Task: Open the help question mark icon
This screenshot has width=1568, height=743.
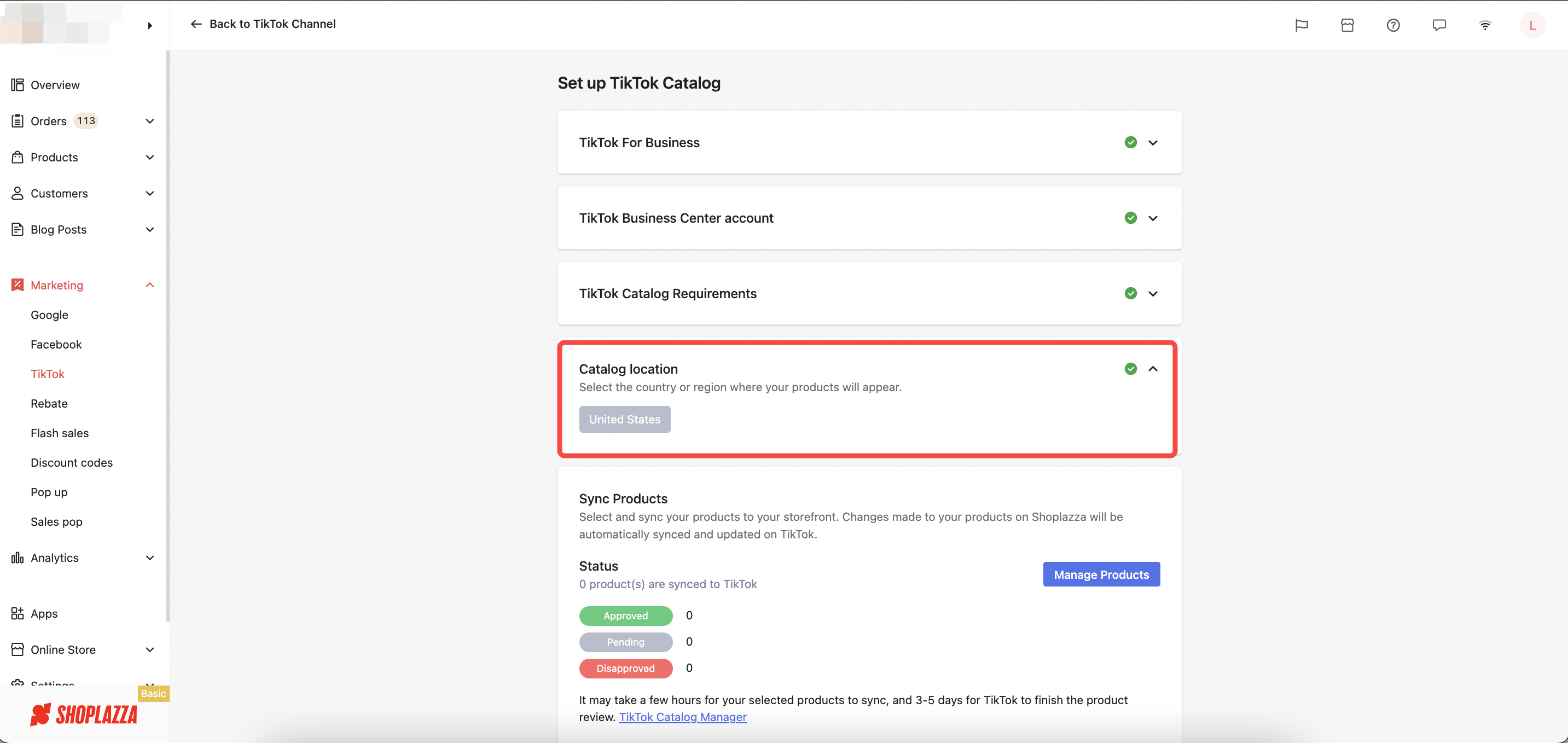Action: point(1393,25)
